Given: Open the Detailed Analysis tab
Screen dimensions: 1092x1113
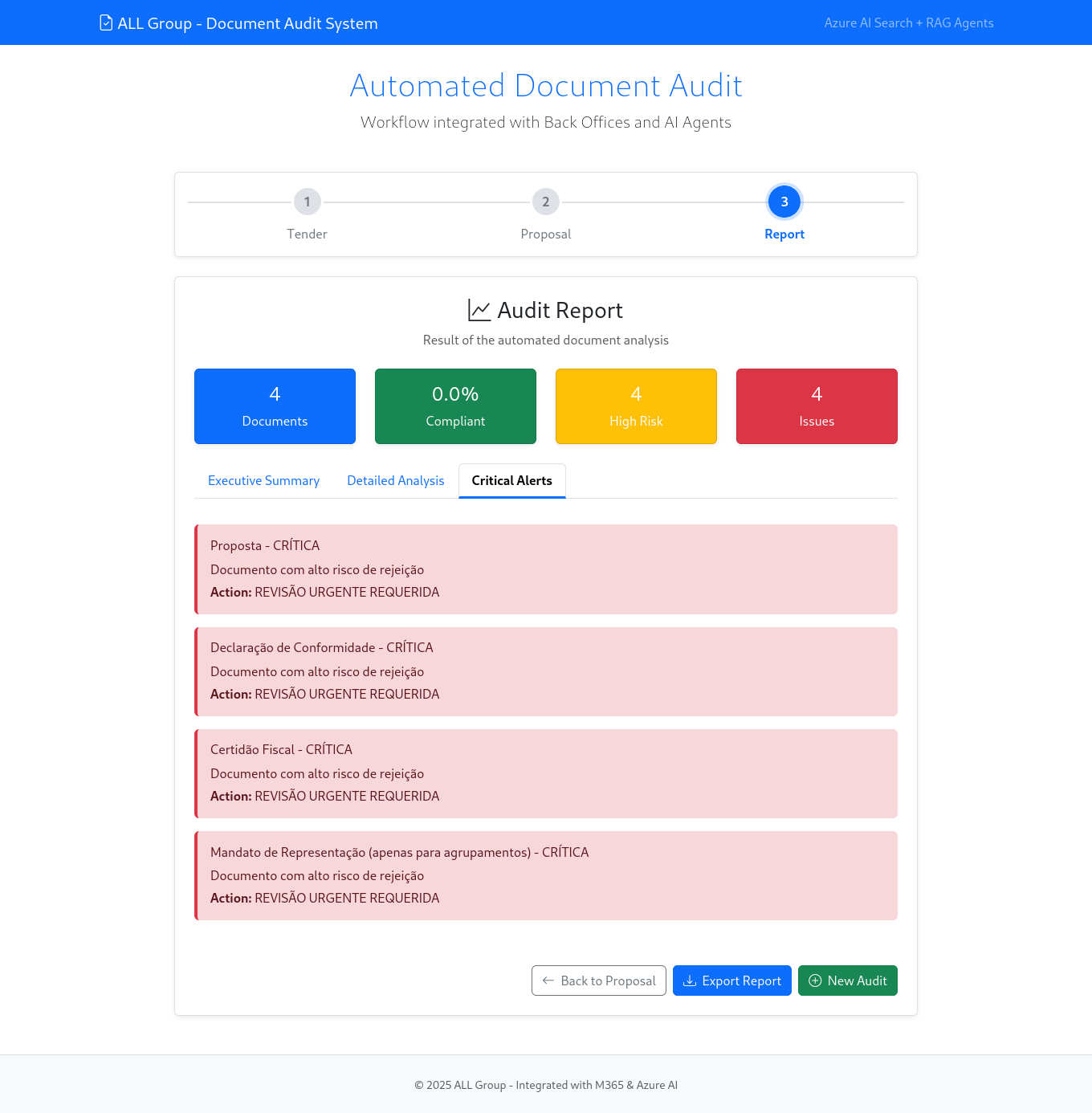Looking at the screenshot, I should (395, 480).
